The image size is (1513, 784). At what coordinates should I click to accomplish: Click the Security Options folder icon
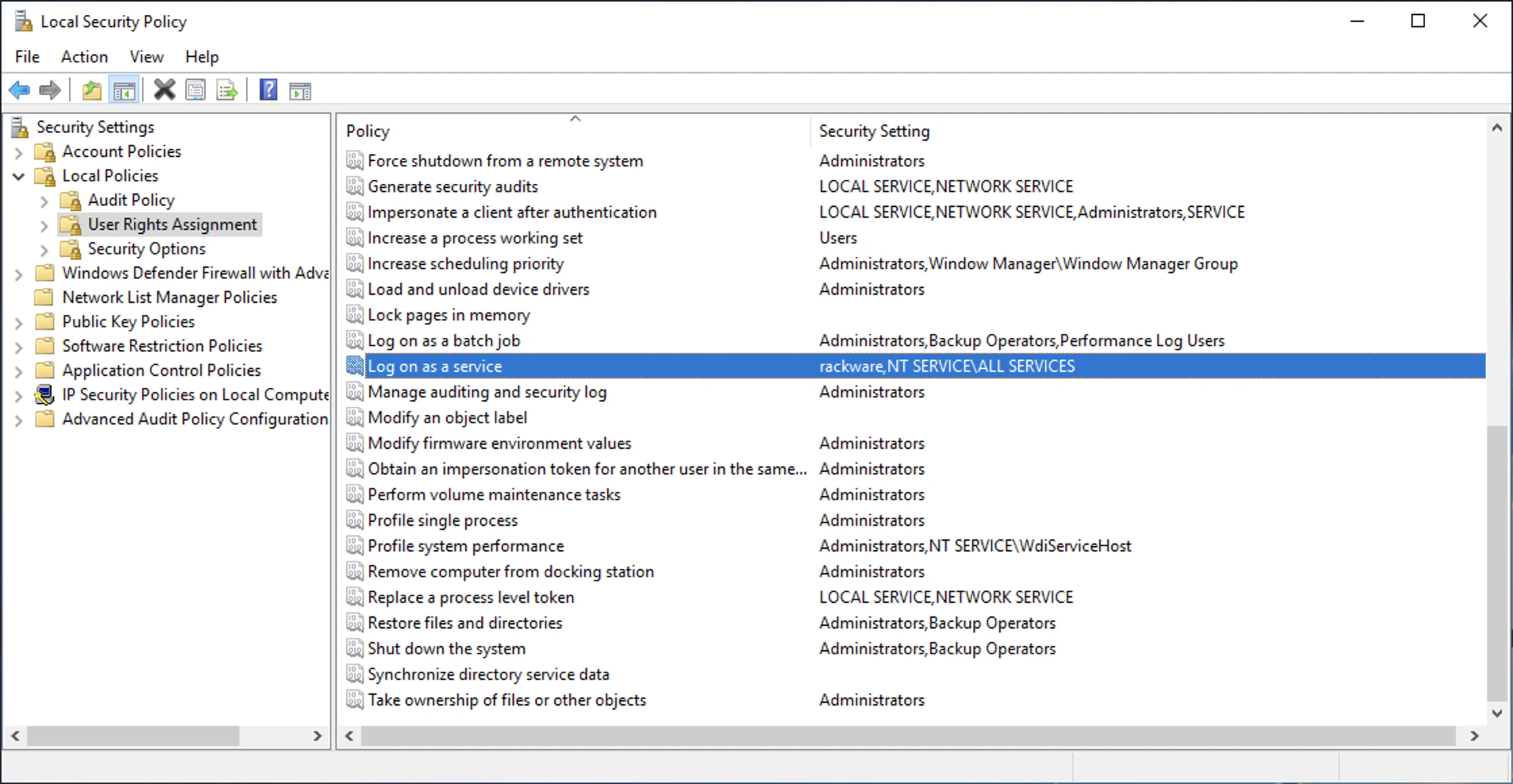tap(70, 249)
